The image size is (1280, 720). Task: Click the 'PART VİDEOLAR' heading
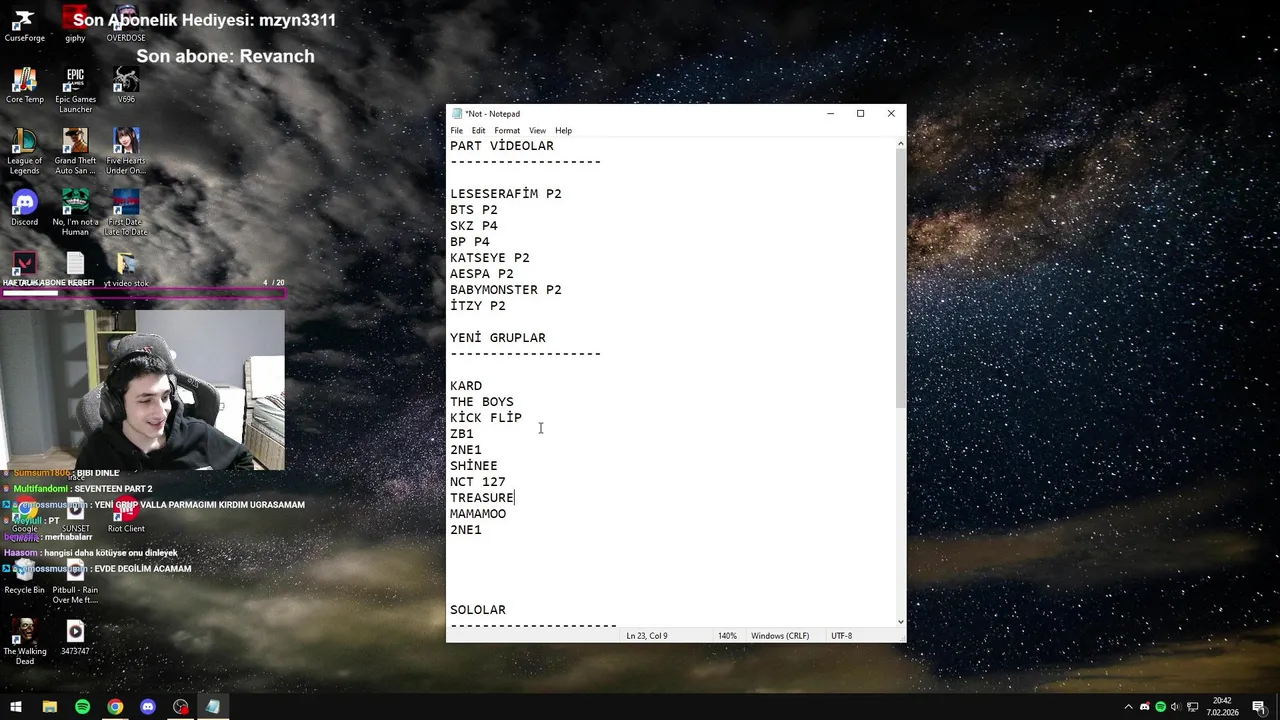pyautogui.click(x=502, y=146)
